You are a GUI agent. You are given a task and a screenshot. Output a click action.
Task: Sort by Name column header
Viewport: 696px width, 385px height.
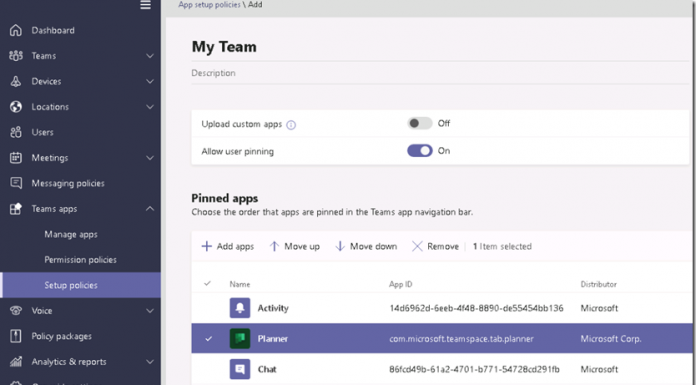240,284
